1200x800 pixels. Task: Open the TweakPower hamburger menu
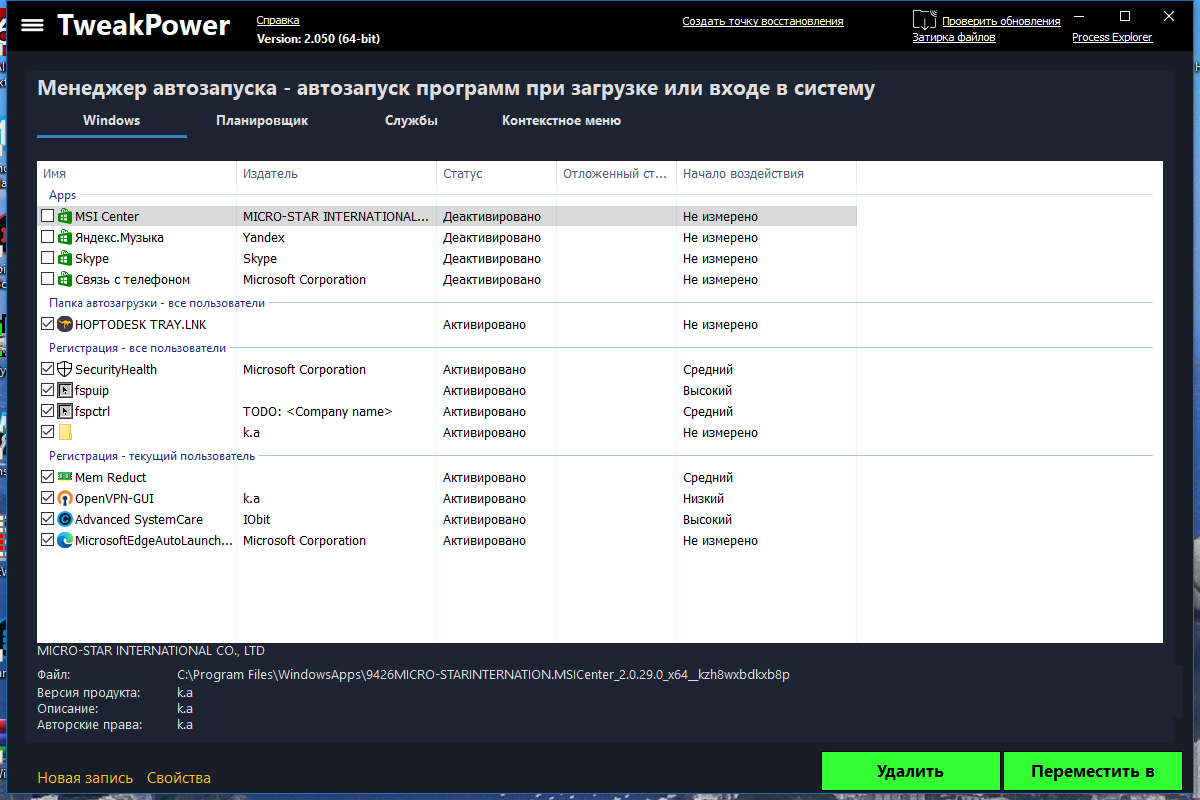32,25
